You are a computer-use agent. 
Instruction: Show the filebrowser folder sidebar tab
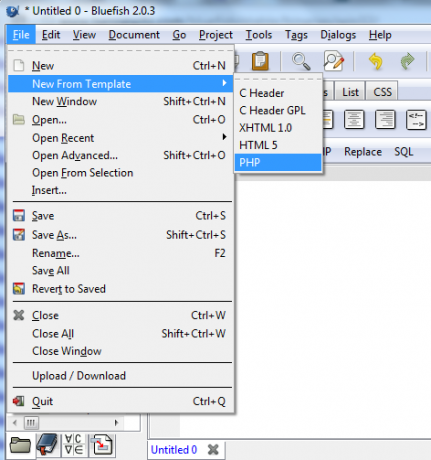[20, 445]
